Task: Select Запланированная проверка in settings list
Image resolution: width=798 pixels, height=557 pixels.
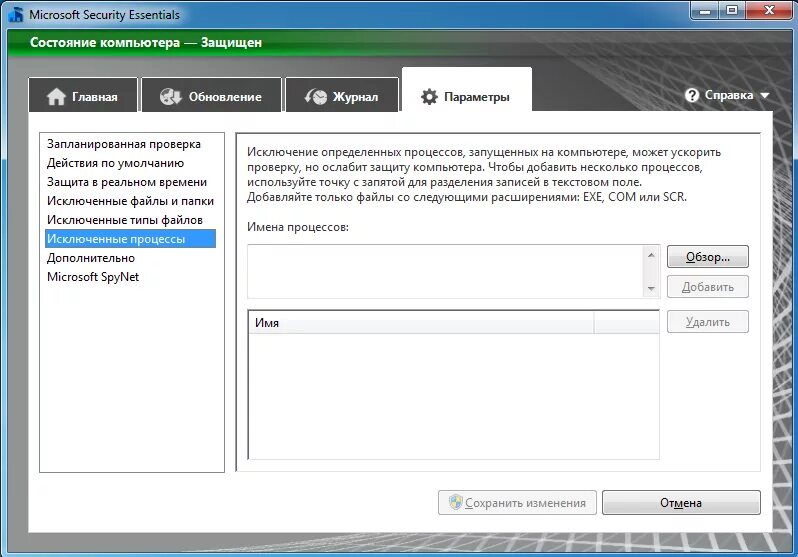Action: click(130, 144)
